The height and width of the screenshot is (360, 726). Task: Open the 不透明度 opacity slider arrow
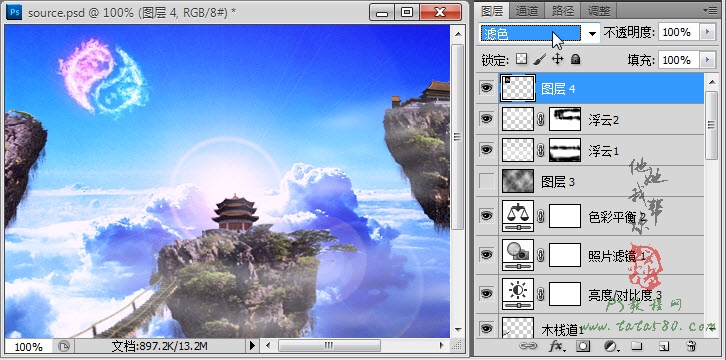(707, 32)
